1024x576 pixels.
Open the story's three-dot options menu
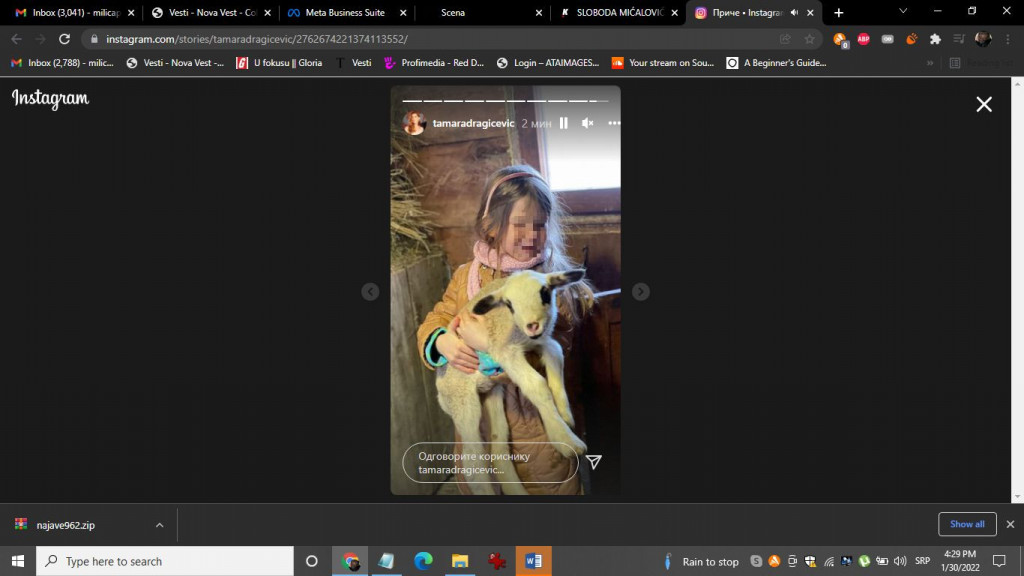coord(614,123)
